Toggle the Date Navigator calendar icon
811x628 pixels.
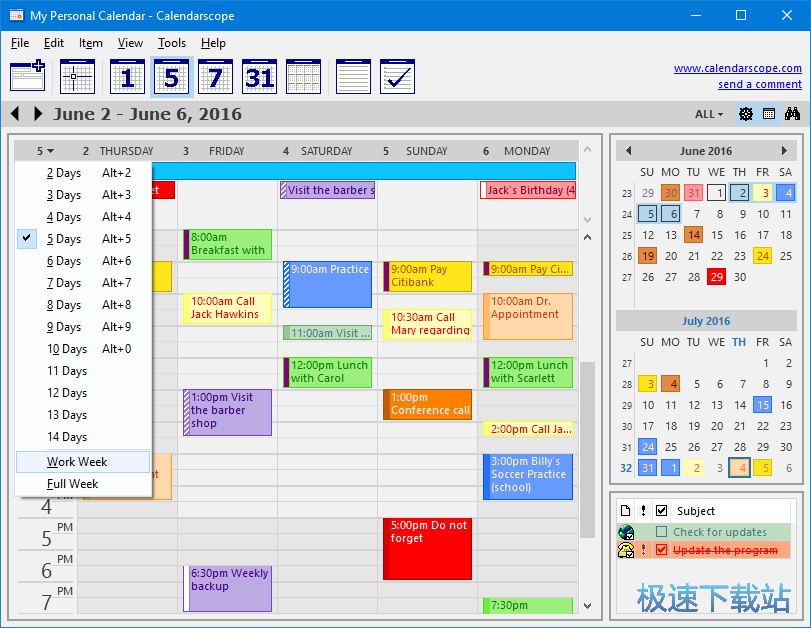pyautogui.click(x=768, y=115)
